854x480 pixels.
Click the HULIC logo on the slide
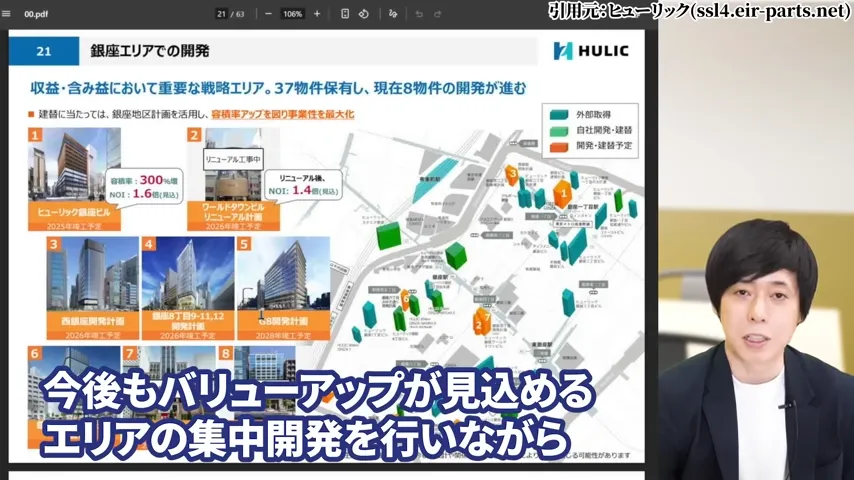click(591, 51)
